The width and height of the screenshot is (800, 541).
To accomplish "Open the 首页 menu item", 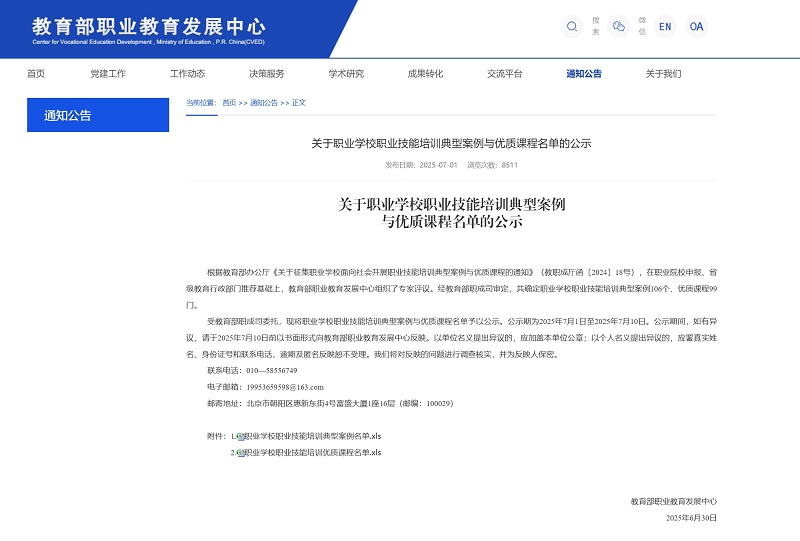I will pos(36,74).
